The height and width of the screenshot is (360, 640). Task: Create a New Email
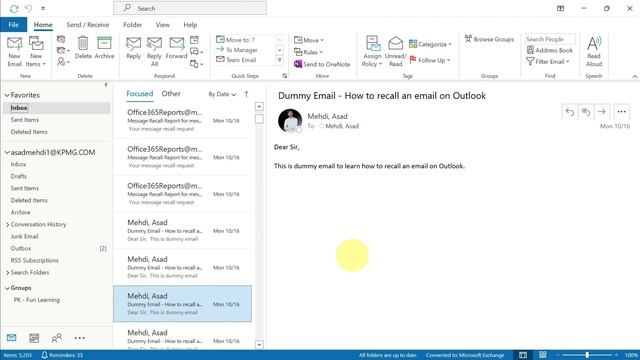click(14, 51)
